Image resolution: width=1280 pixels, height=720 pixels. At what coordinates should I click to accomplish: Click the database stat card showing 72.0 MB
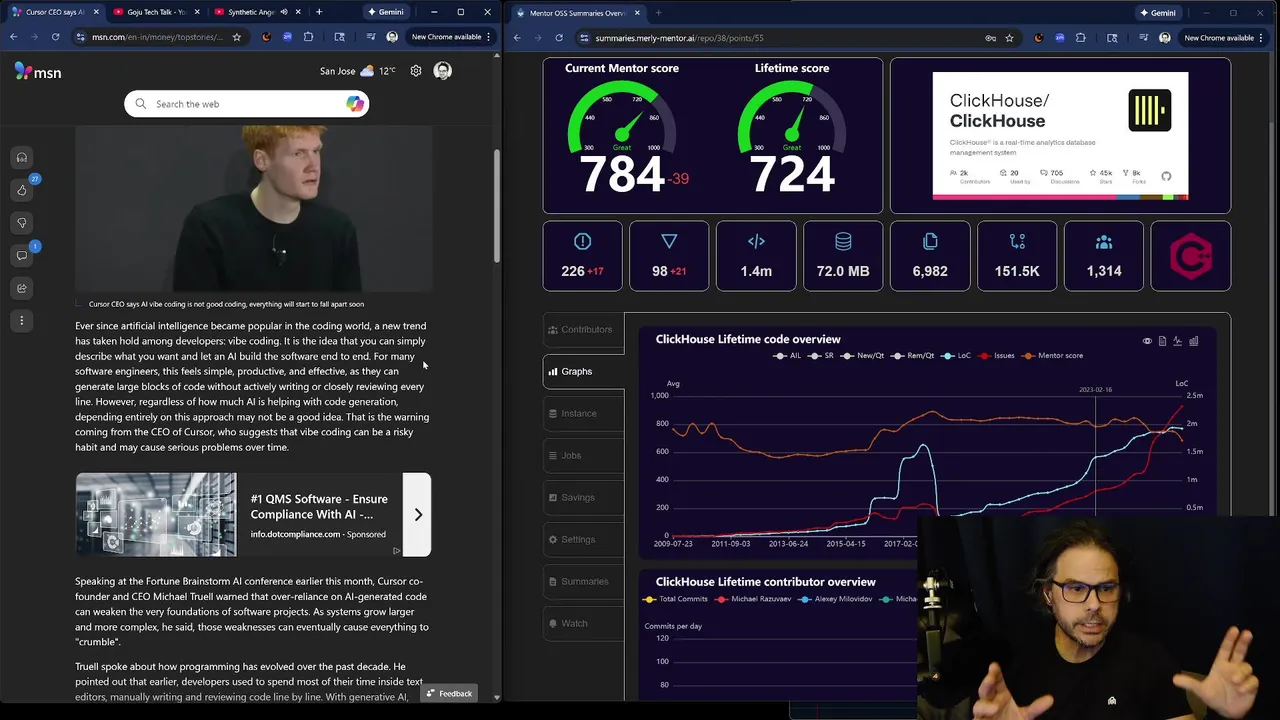[843, 256]
